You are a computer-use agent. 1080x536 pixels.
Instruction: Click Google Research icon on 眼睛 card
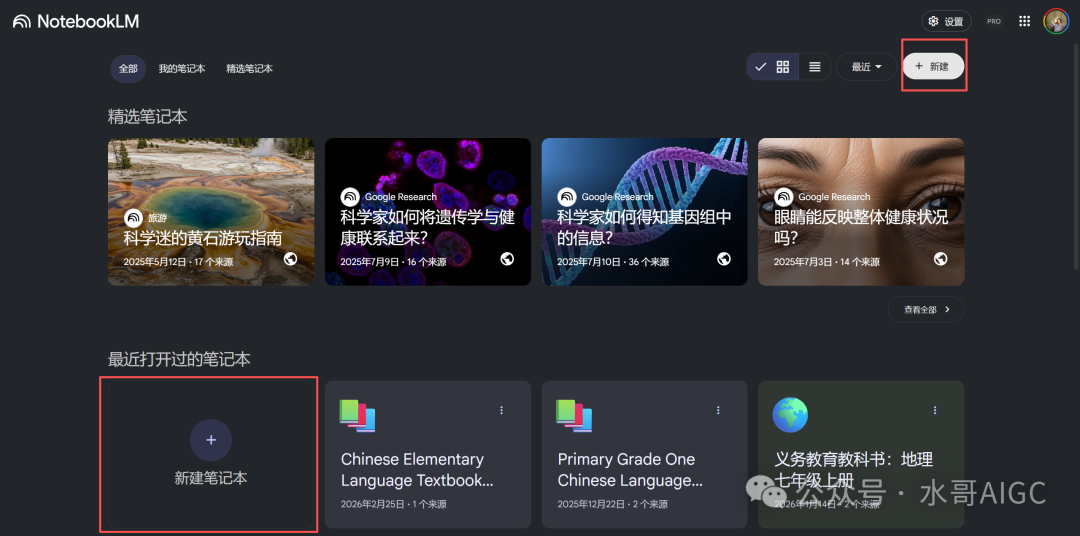point(784,197)
